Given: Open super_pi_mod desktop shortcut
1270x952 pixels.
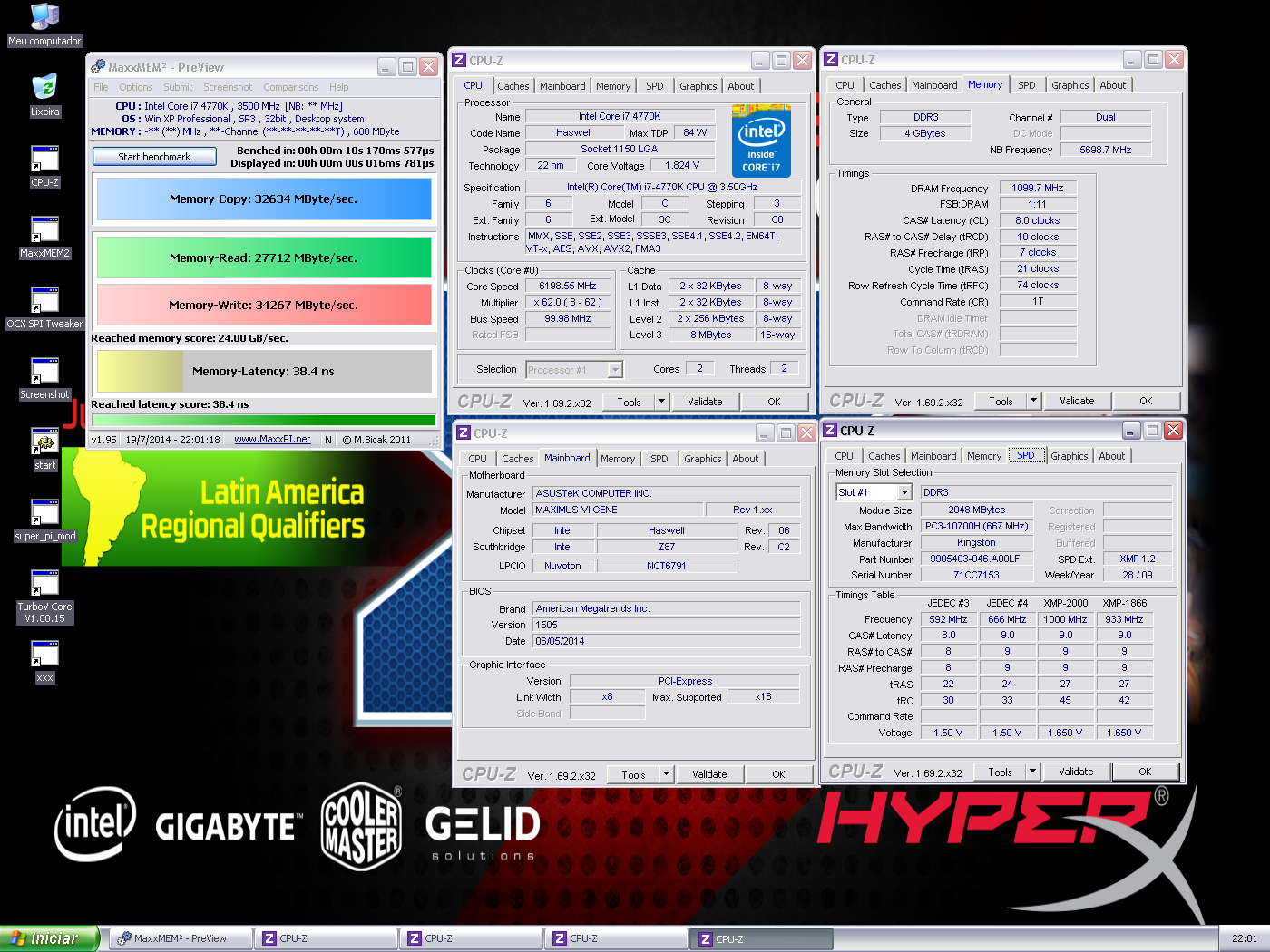Looking at the screenshot, I should pyautogui.click(x=44, y=520).
